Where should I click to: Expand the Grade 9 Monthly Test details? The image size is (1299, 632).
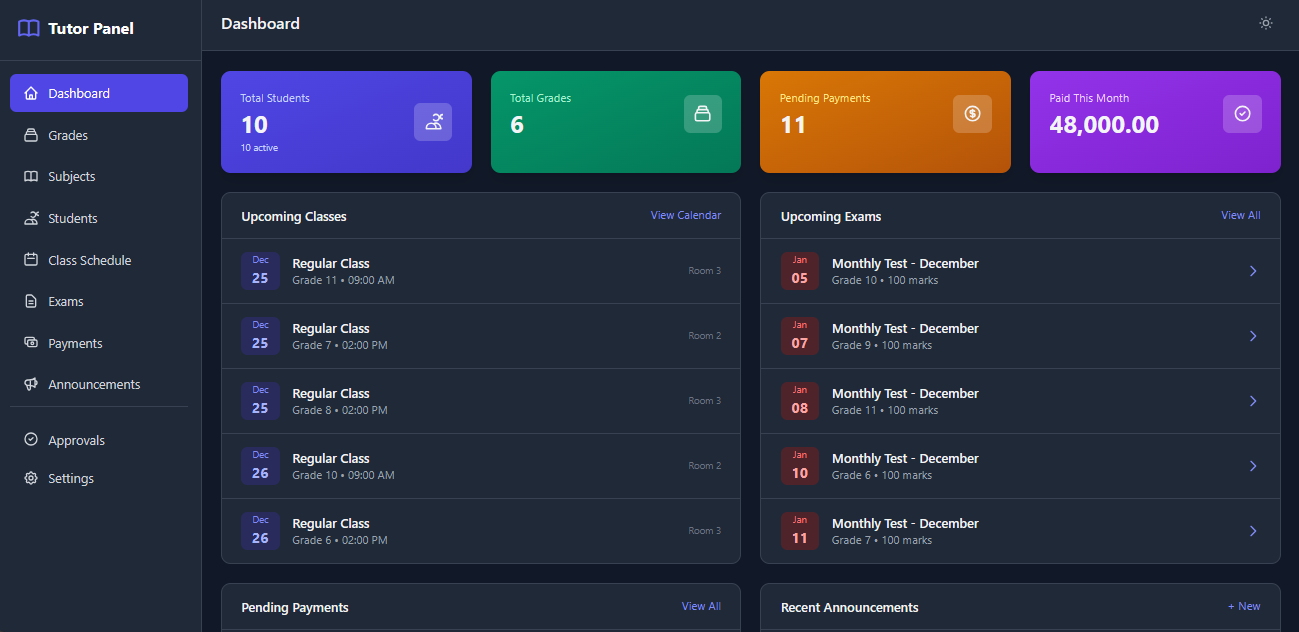pyautogui.click(x=1253, y=336)
